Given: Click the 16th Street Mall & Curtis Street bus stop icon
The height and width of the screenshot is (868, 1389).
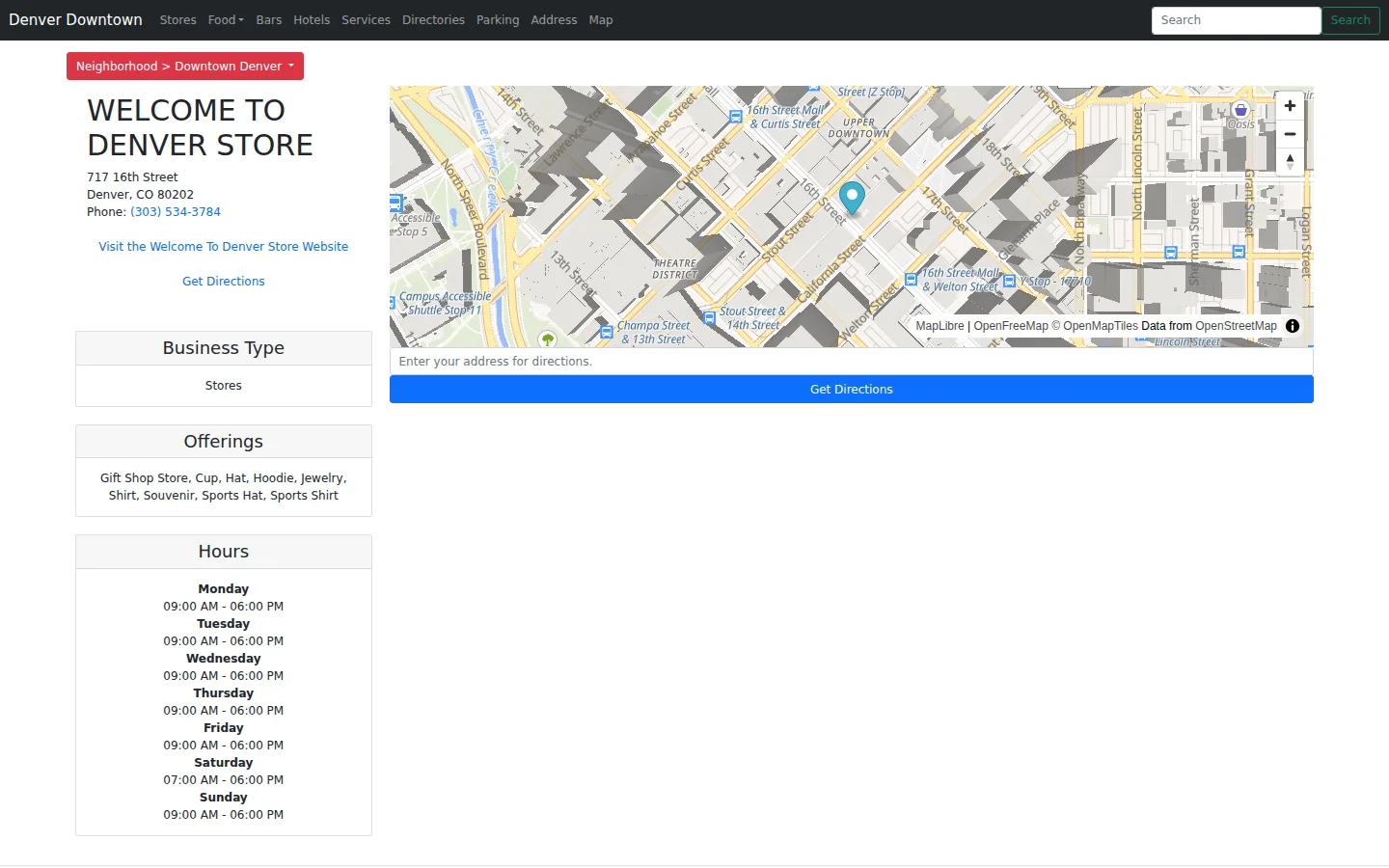Looking at the screenshot, I should 736,117.
